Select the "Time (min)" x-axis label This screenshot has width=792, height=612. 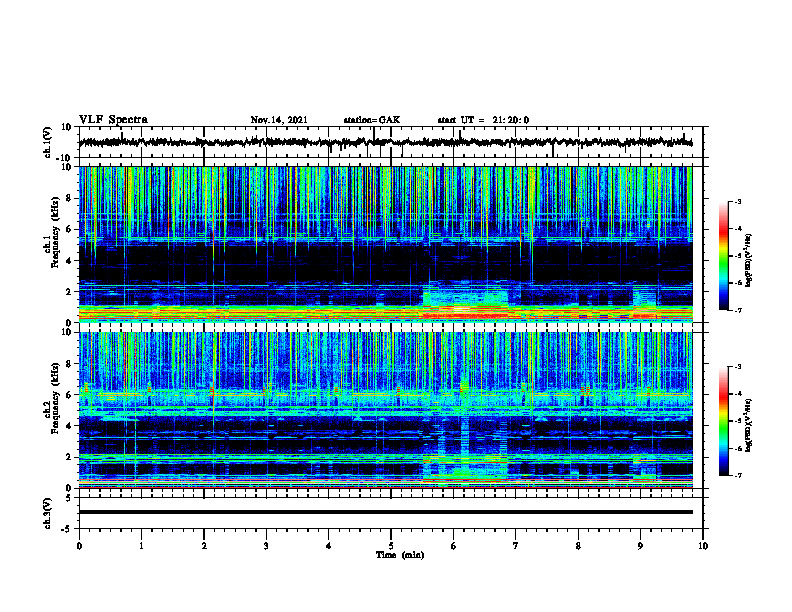[x=400, y=555]
